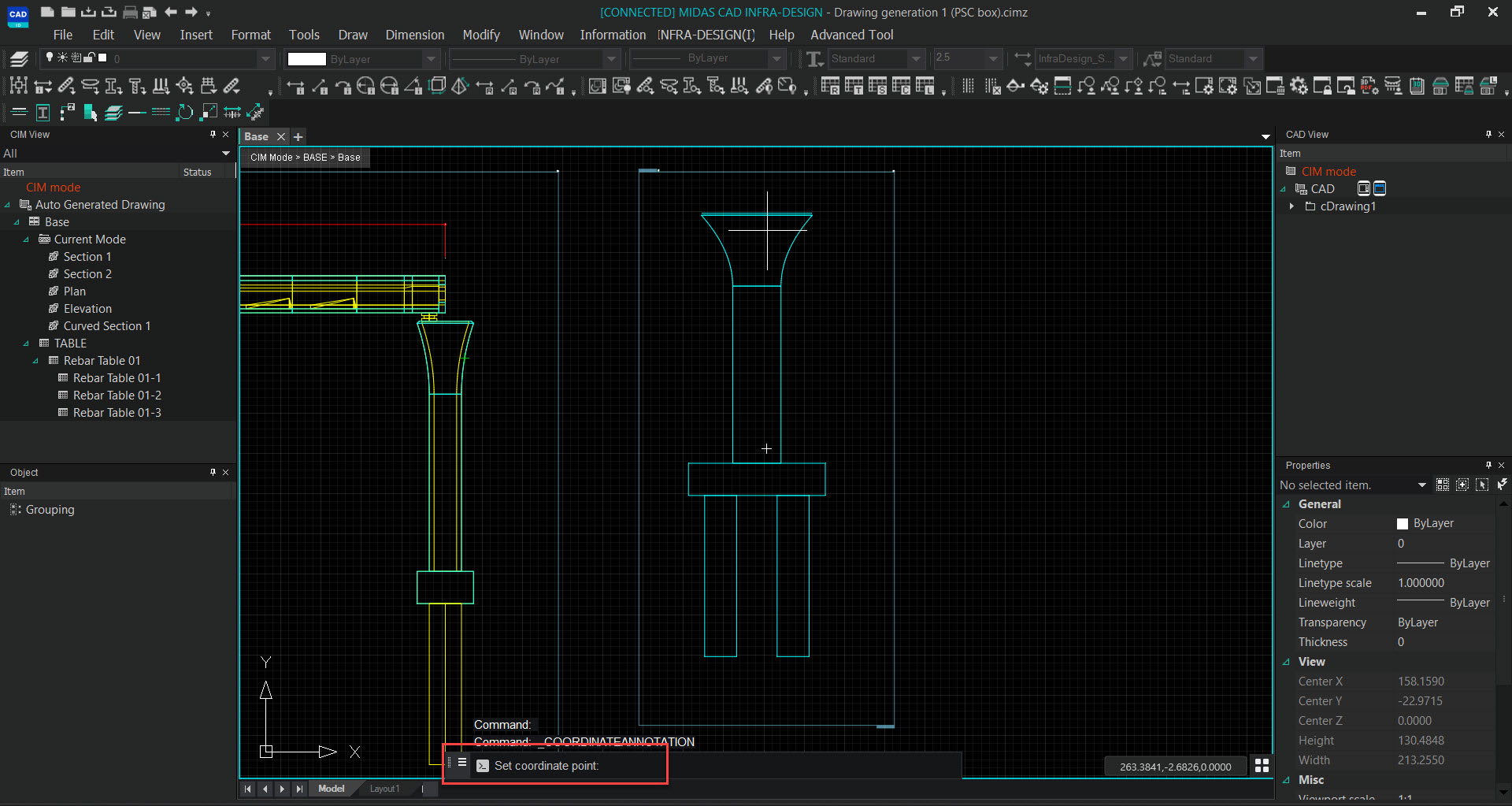Expand the cDrawing1 node in CAD View

pos(1292,206)
